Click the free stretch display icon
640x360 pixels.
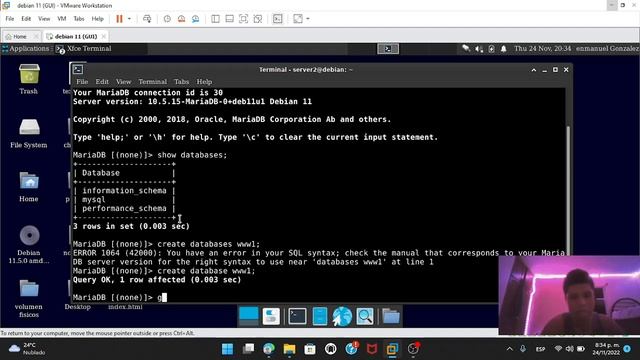click(298, 19)
